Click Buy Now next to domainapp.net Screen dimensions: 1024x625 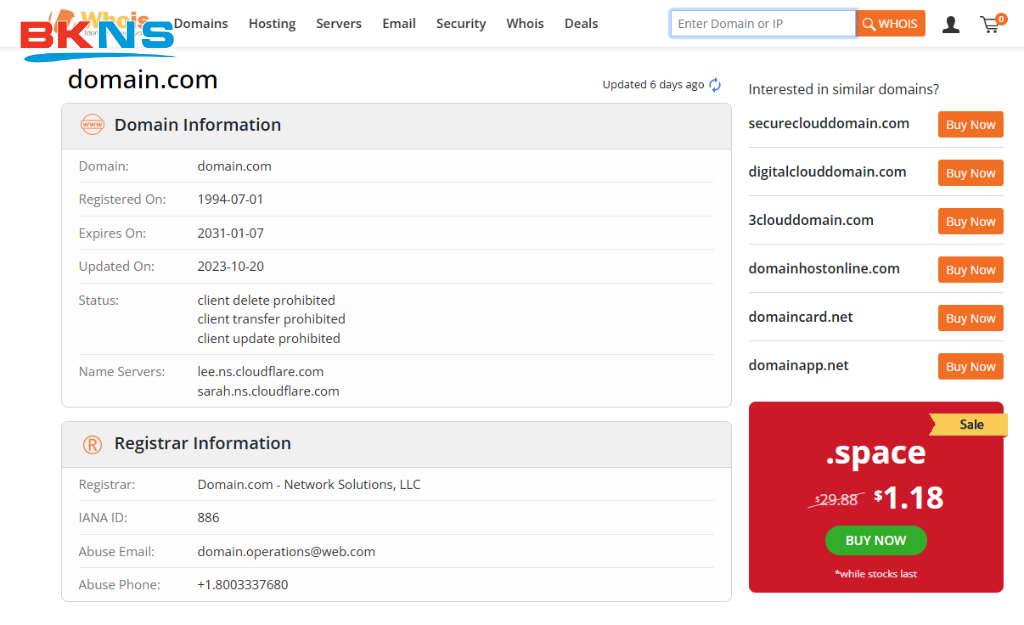click(x=970, y=366)
